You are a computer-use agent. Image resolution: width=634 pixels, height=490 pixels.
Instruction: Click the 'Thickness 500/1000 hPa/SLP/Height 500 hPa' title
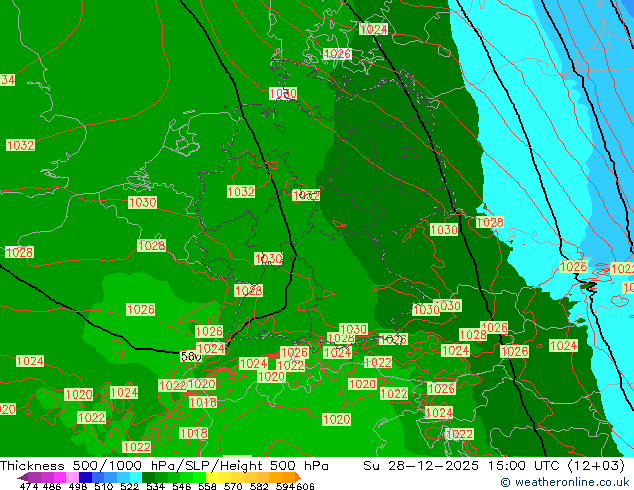[164, 466]
